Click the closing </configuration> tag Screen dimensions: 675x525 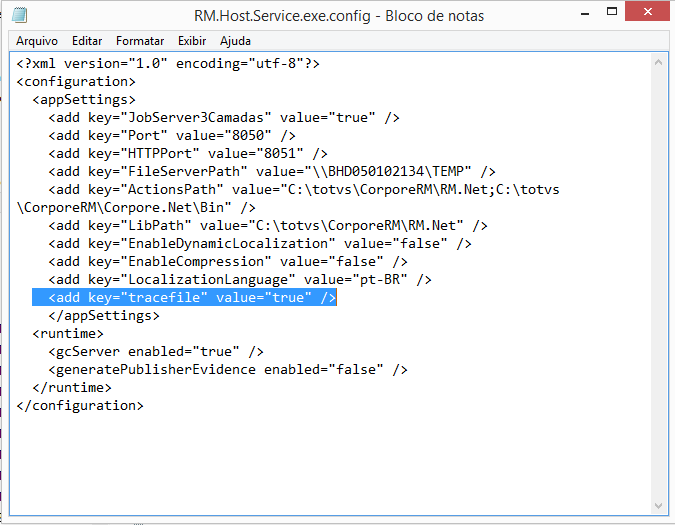click(x=80, y=406)
